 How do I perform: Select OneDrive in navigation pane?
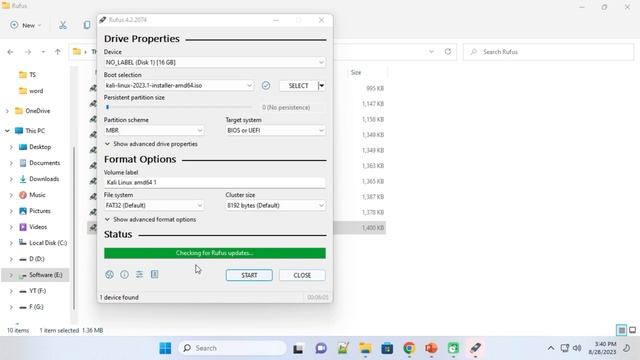[x=32, y=111]
